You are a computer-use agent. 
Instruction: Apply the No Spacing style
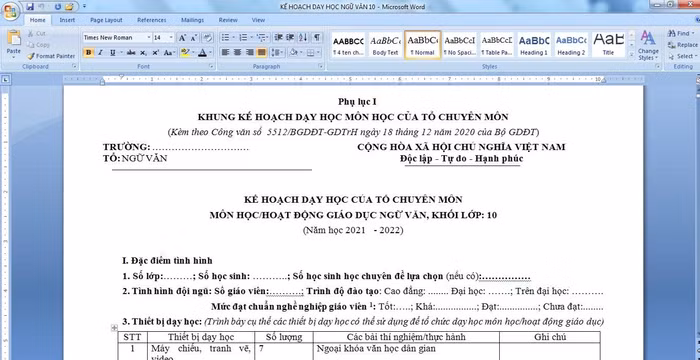tap(459, 45)
